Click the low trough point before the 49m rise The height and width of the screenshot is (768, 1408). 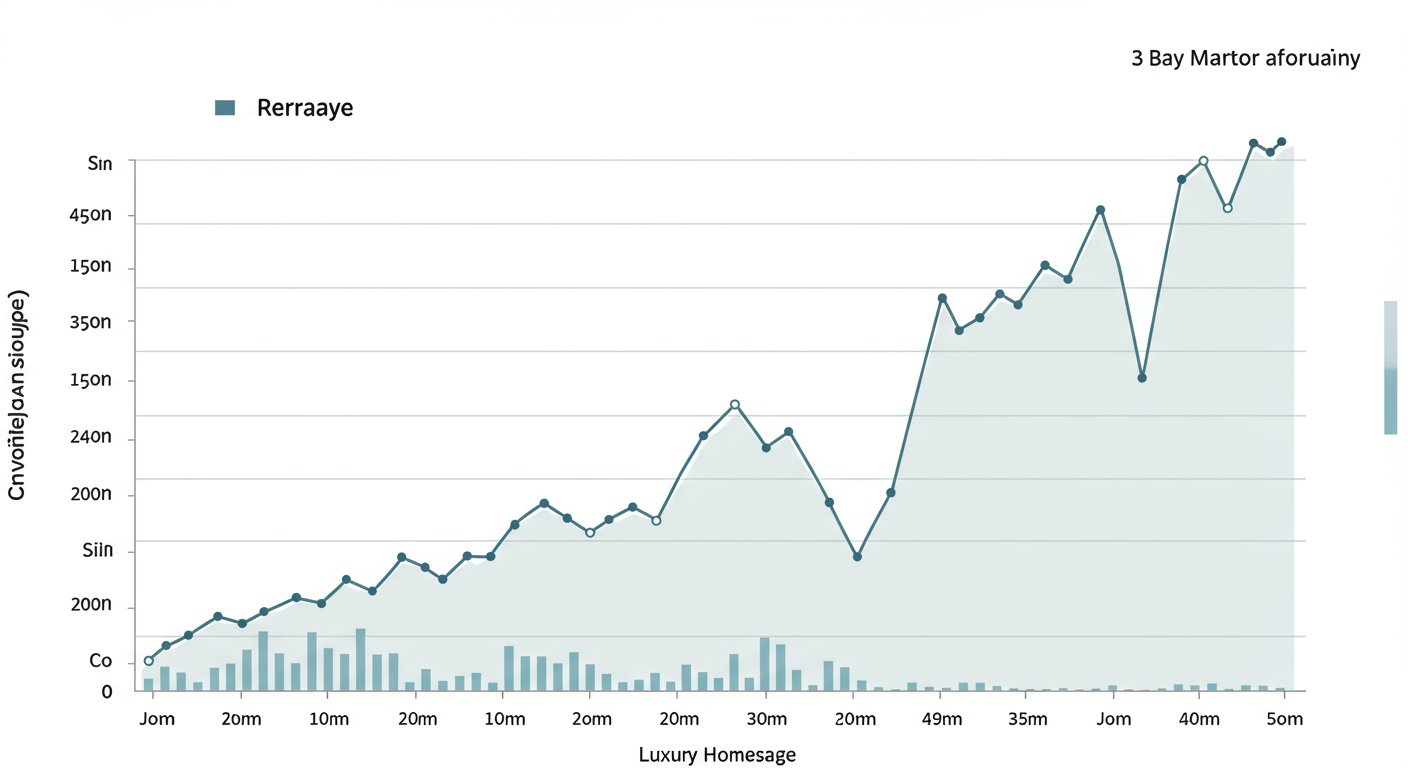[x=857, y=556]
